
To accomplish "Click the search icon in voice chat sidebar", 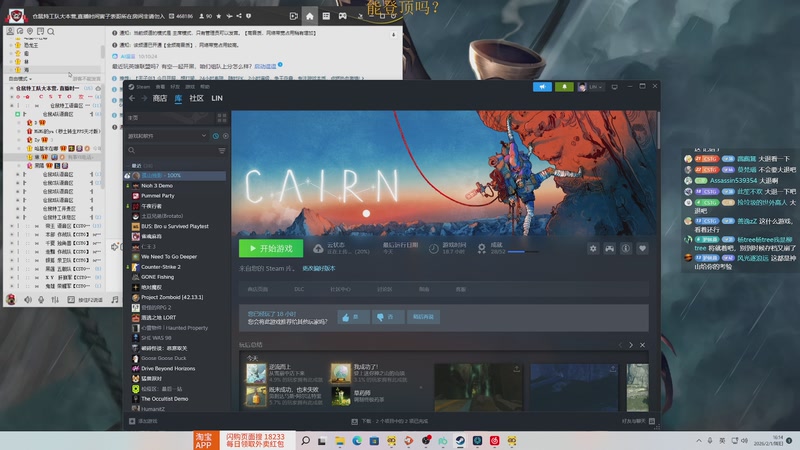I will coord(51,32).
